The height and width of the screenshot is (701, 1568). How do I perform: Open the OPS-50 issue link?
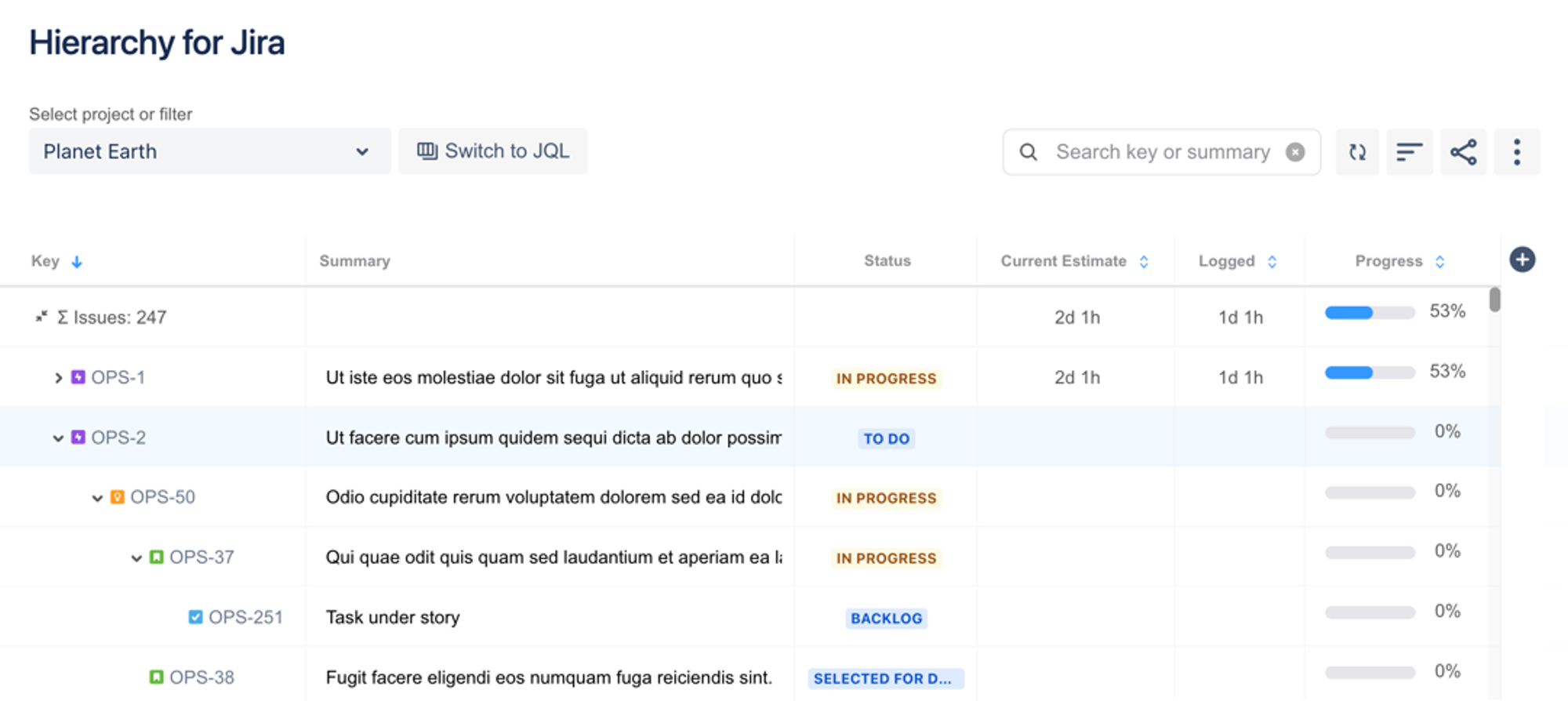tap(163, 497)
